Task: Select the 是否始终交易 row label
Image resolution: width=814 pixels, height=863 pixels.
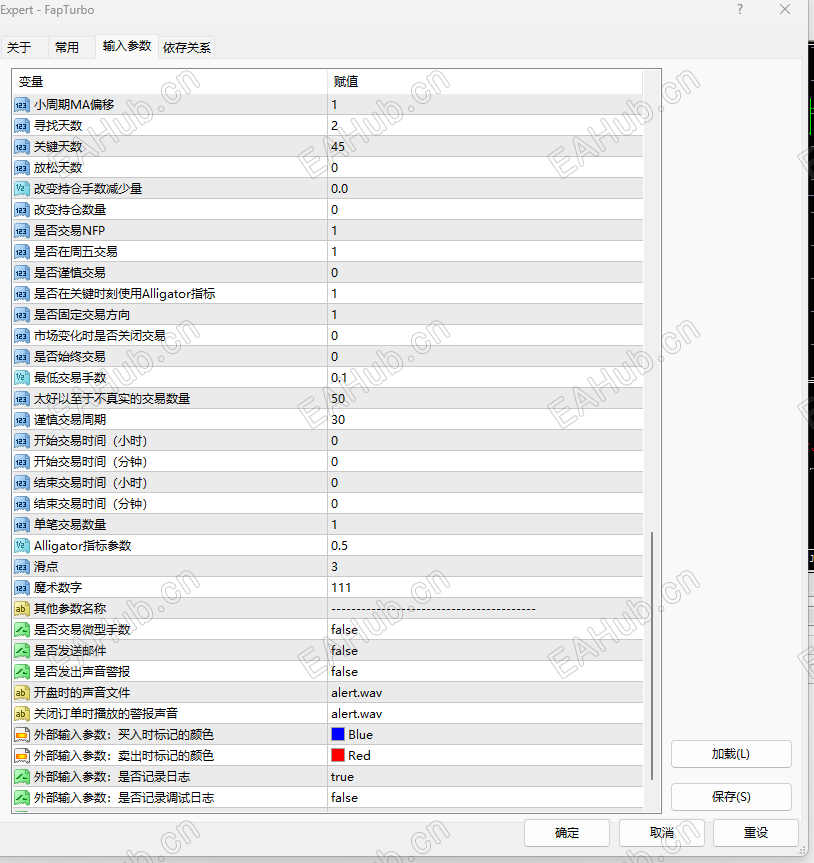Action: 70,357
